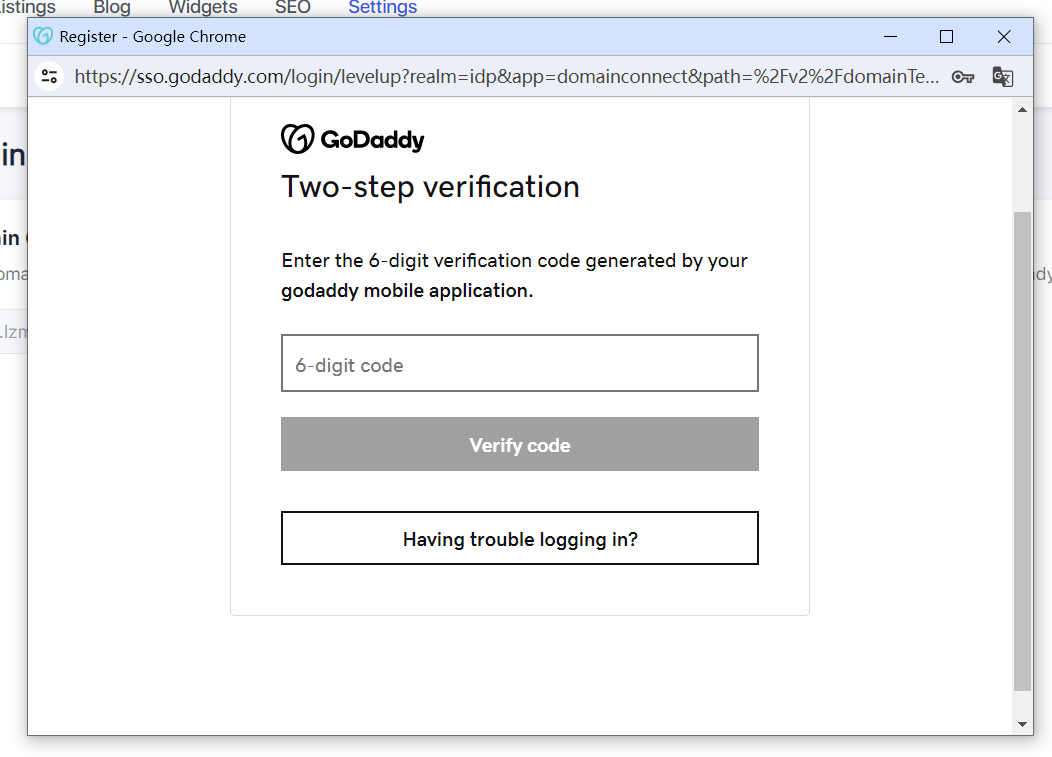Viewport: 1052px width, 757px height.
Task: Click the vertical scrollbar thumb in popup
Action: tap(1022, 451)
